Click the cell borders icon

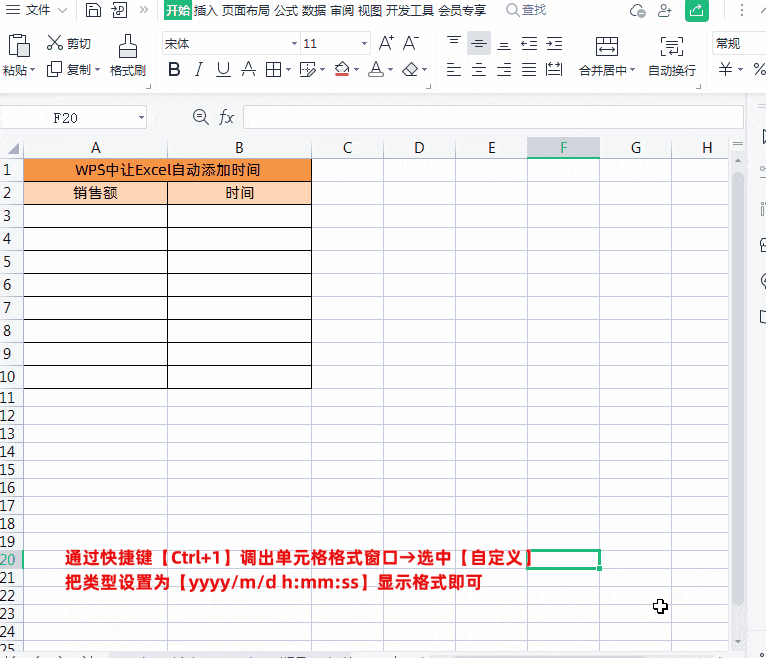point(273,70)
